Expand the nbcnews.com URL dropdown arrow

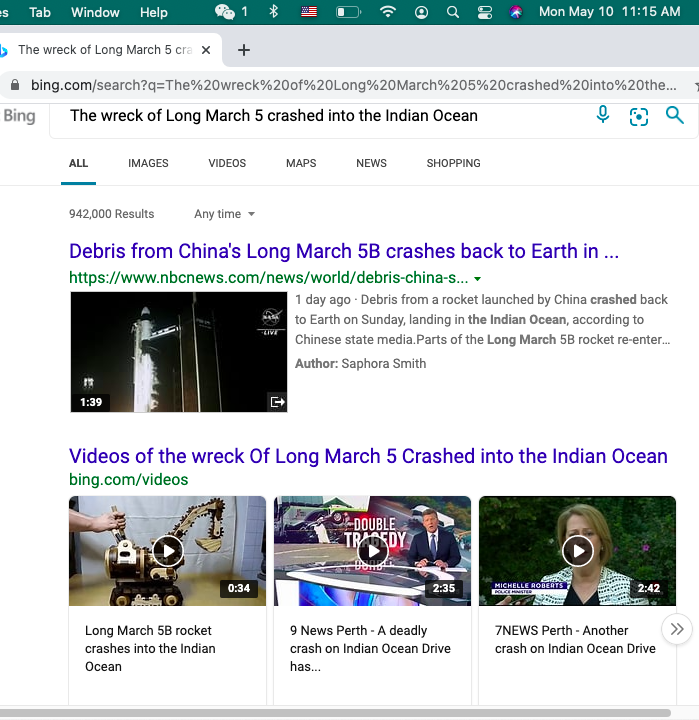pos(478,279)
